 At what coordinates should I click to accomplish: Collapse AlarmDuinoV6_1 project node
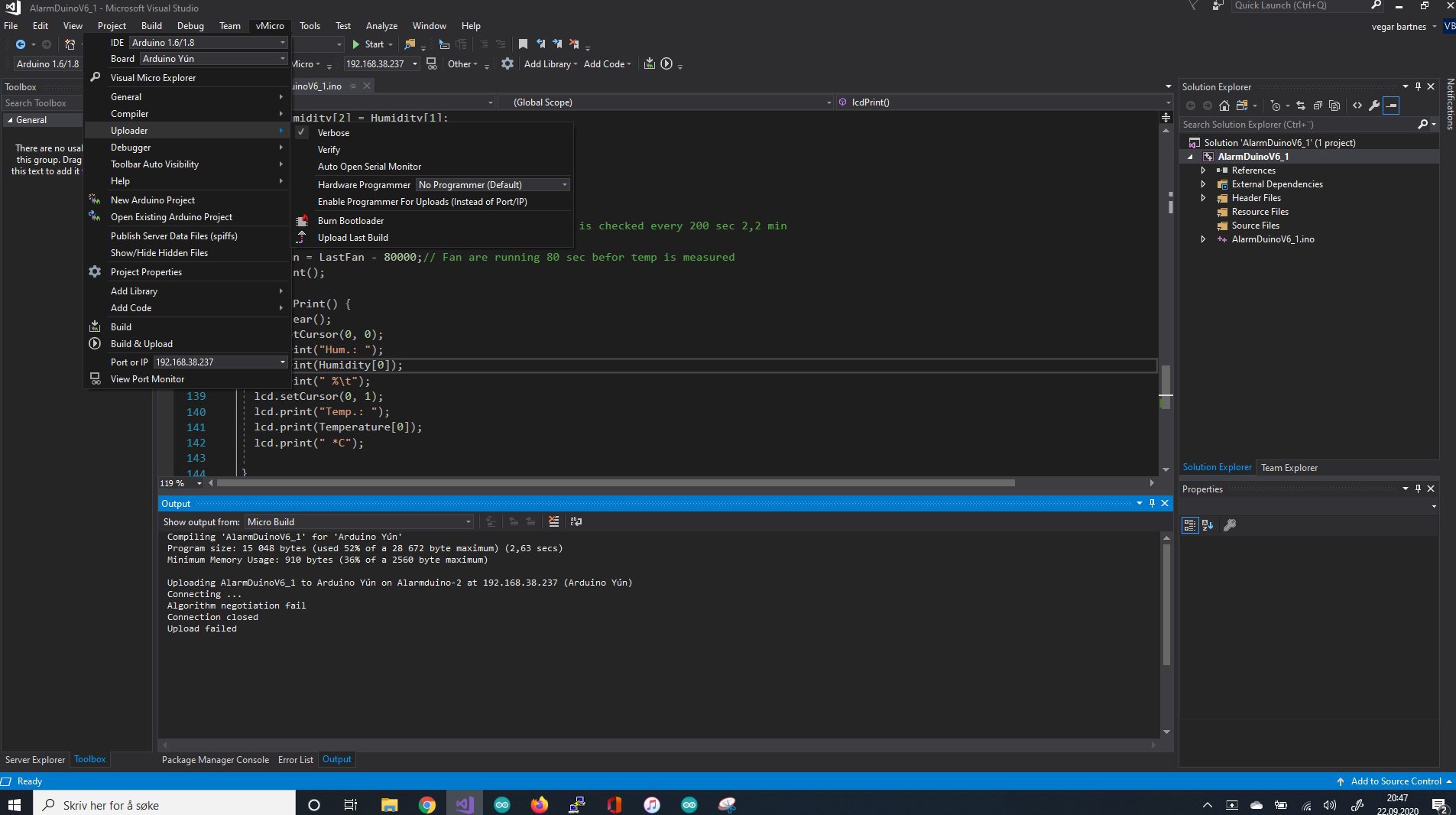pos(1190,157)
